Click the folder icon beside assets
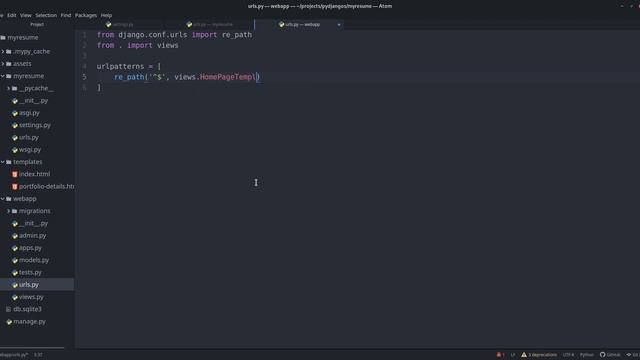Viewport: 640px width, 360px height. coord(9,64)
